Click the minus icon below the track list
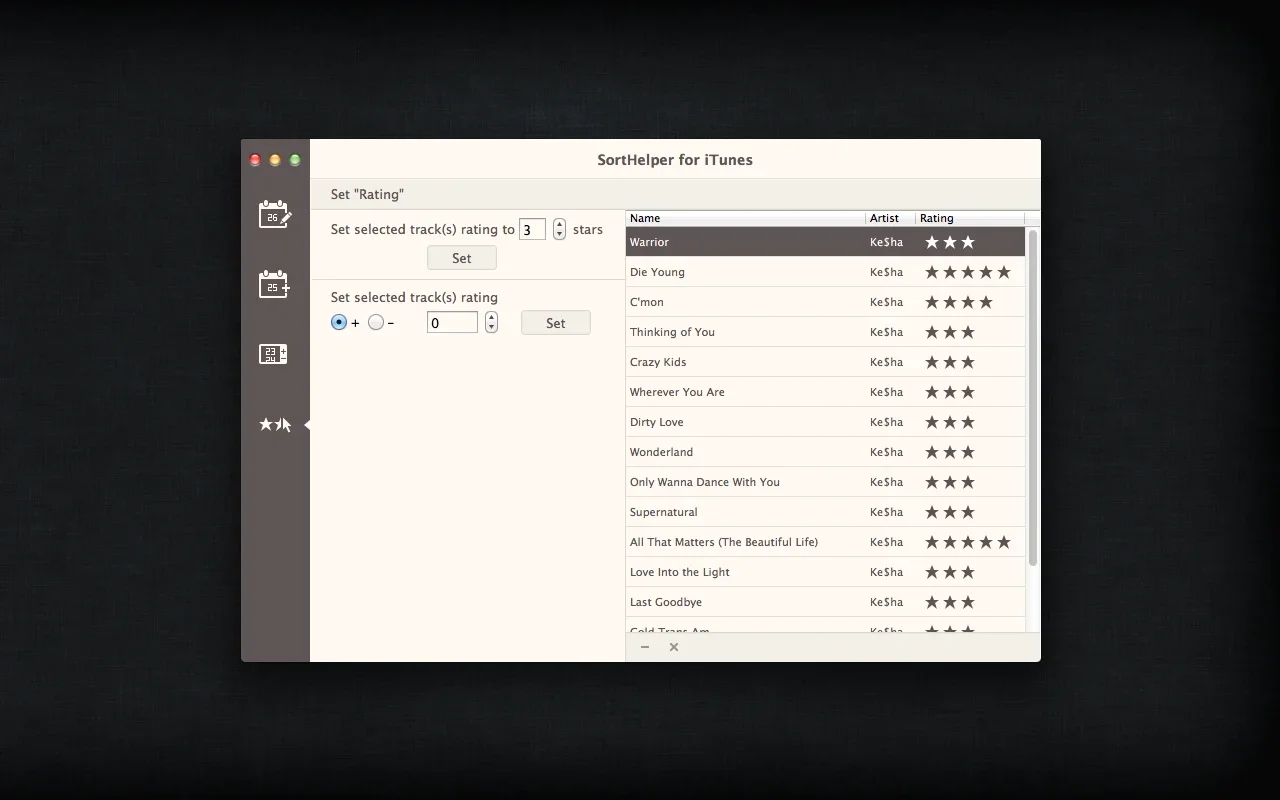Screen dimensions: 1280x800 645,647
